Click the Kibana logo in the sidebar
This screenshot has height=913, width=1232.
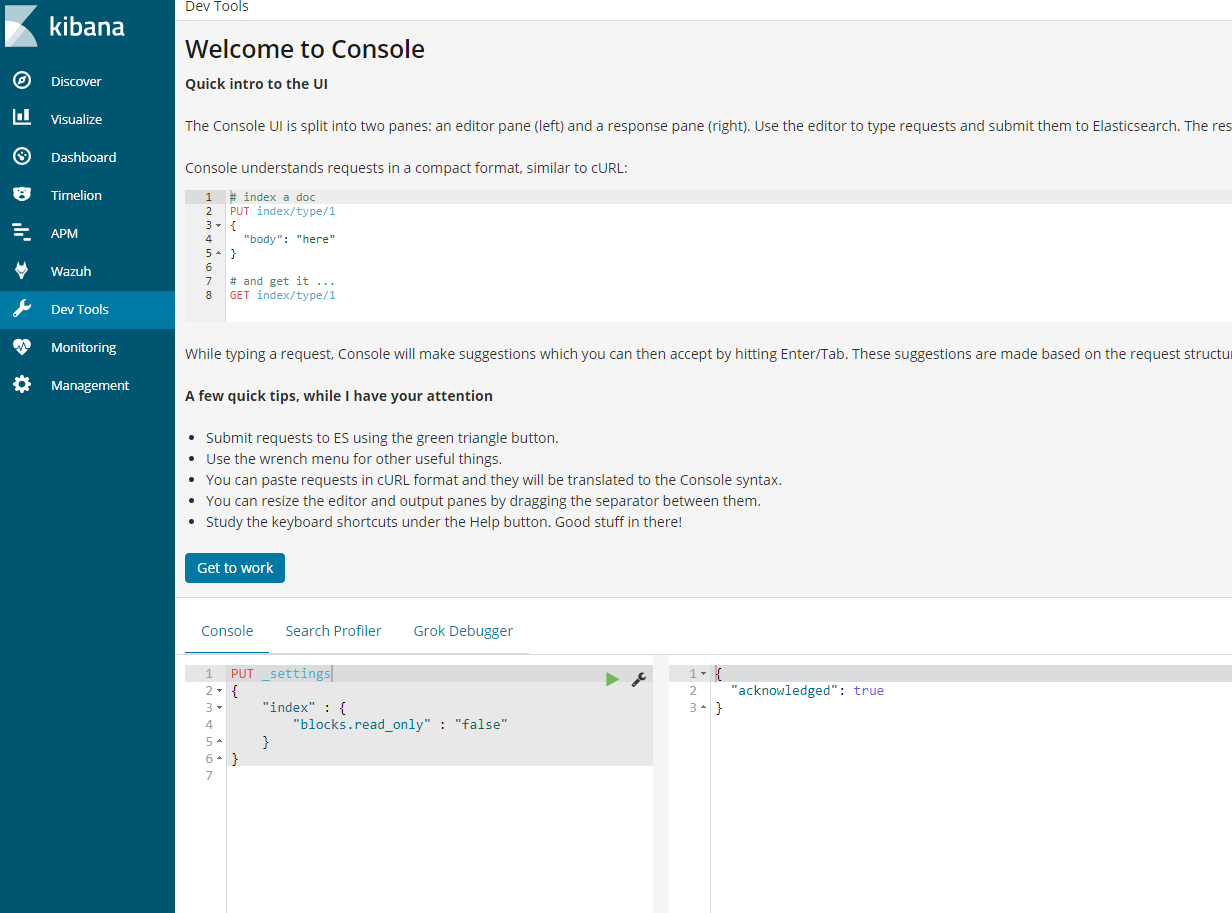click(66, 26)
